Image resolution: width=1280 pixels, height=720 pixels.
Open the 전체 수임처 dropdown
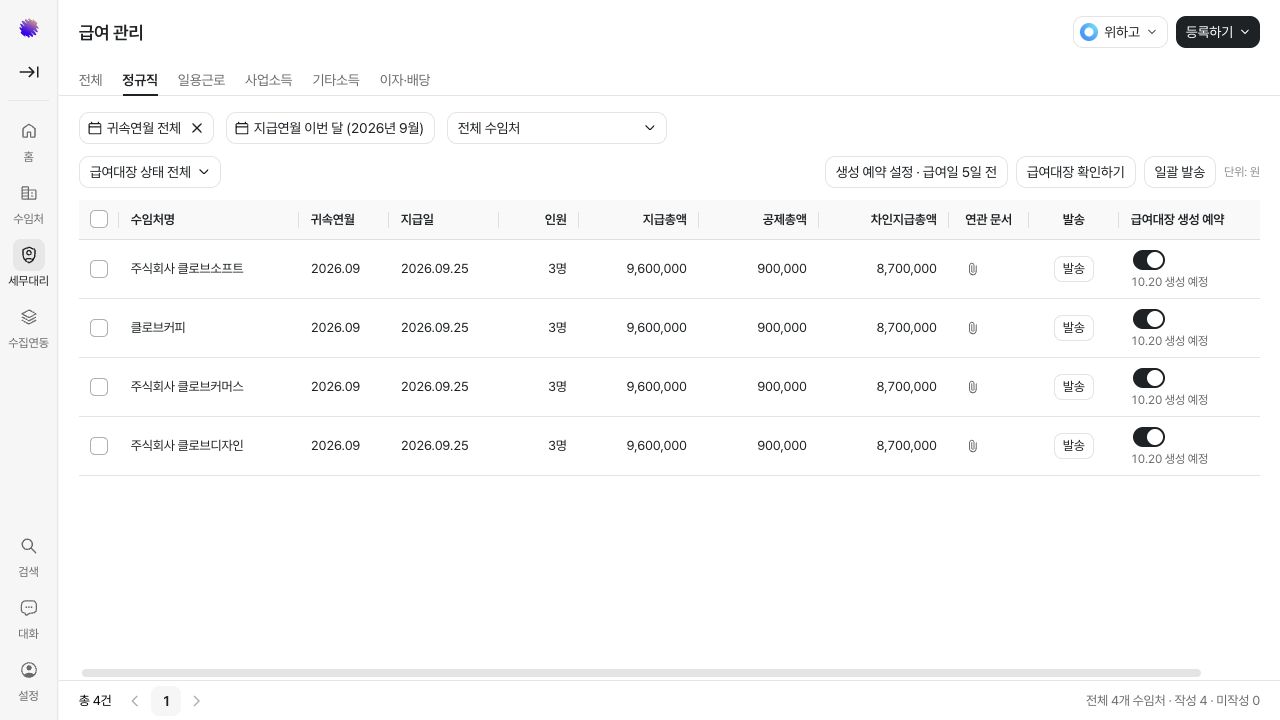pos(557,128)
